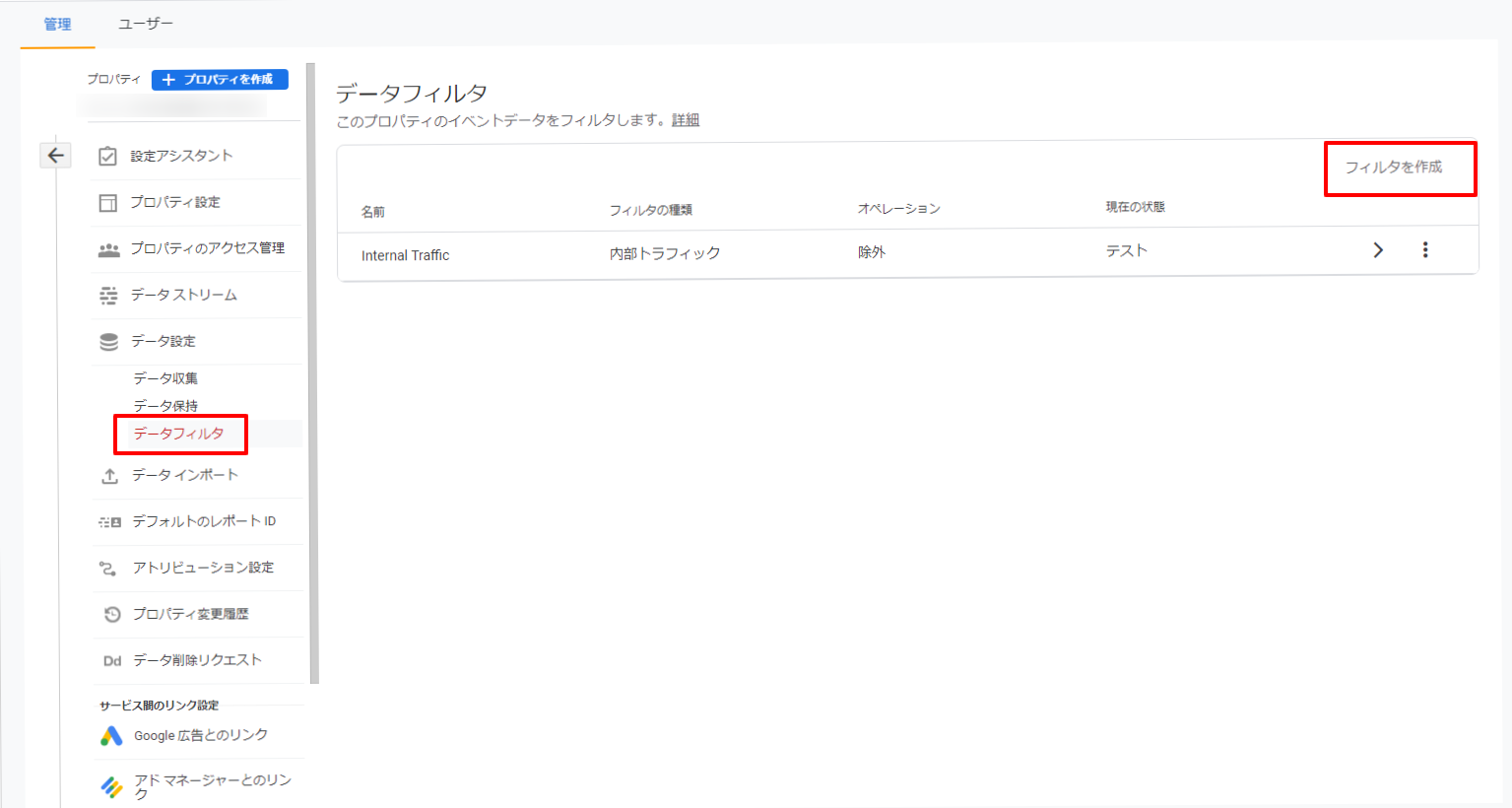Select データフィルタ in the sidebar submenu
Viewport: 1512px width, 808px height.
(178, 434)
